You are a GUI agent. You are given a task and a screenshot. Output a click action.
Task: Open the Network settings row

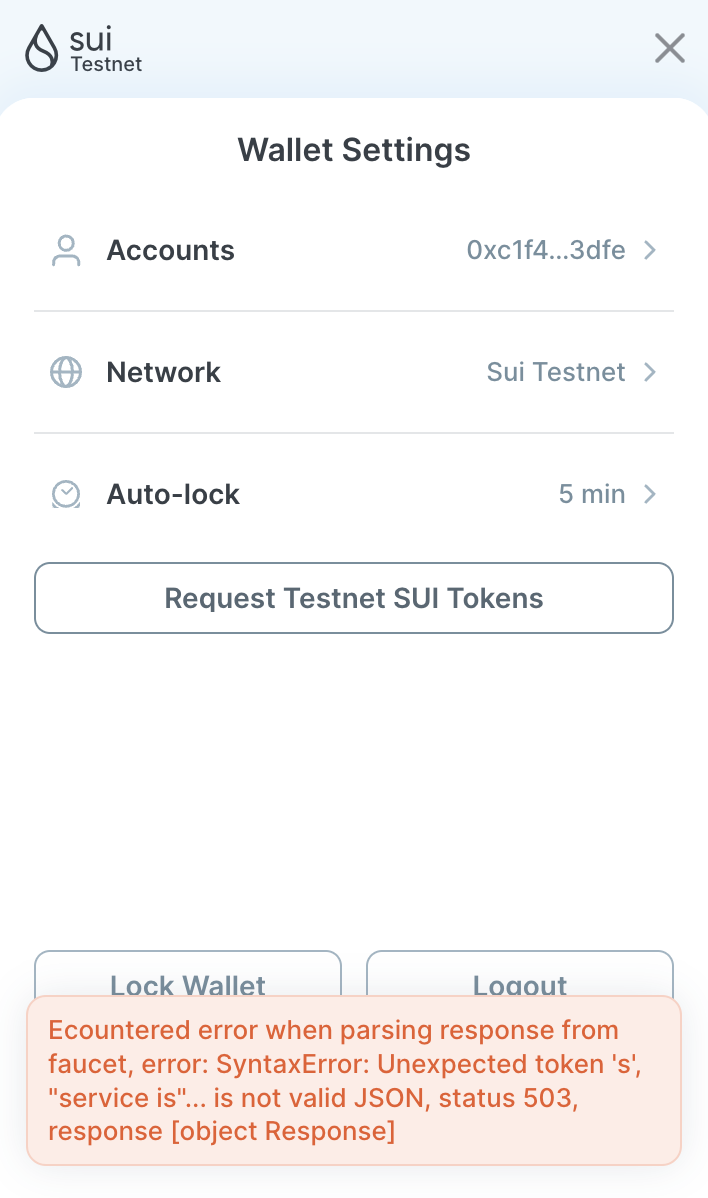click(x=354, y=372)
